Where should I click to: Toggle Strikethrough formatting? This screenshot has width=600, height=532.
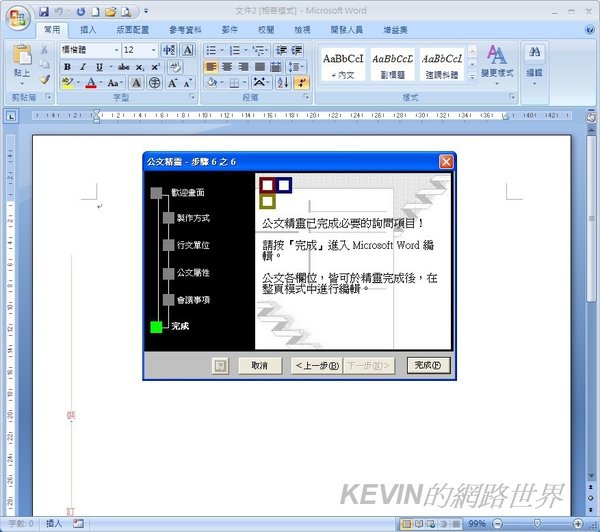[x=123, y=67]
